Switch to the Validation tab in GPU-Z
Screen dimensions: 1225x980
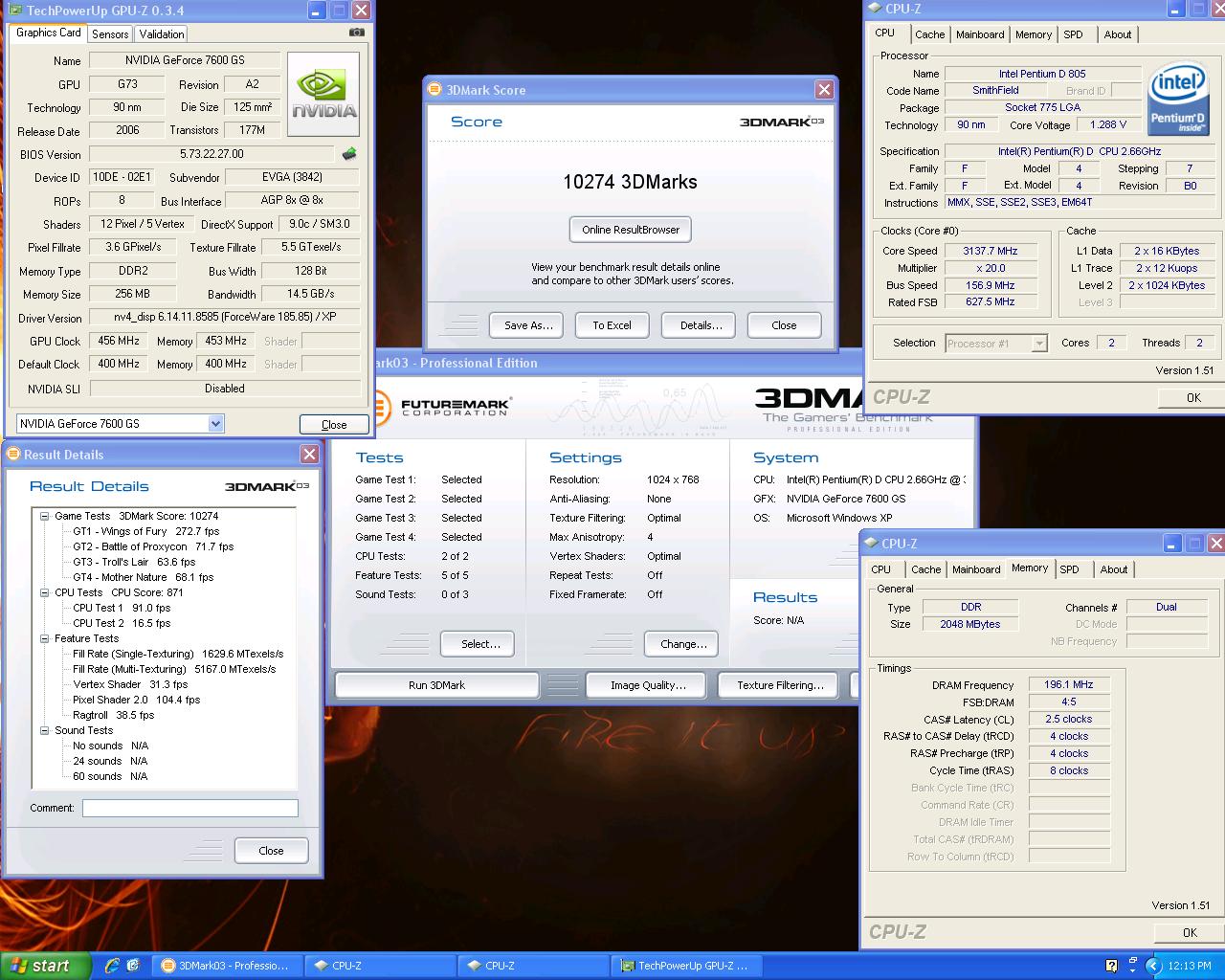(162, 33)
